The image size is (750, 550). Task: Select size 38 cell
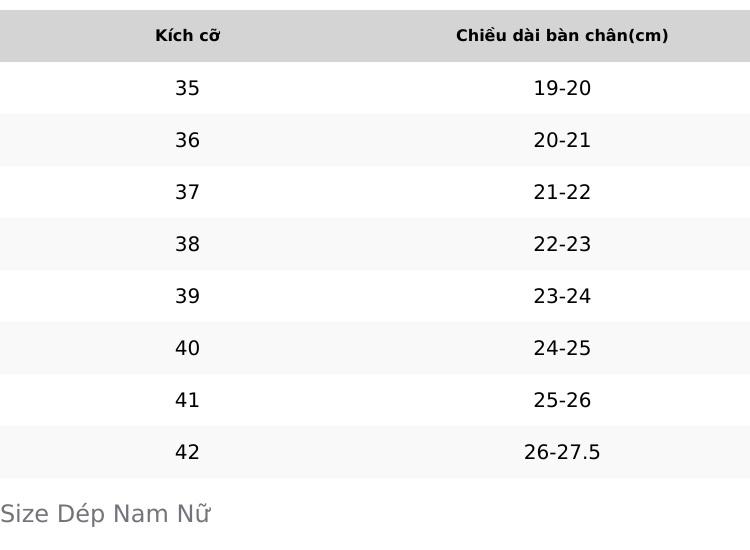pos(188,244)
